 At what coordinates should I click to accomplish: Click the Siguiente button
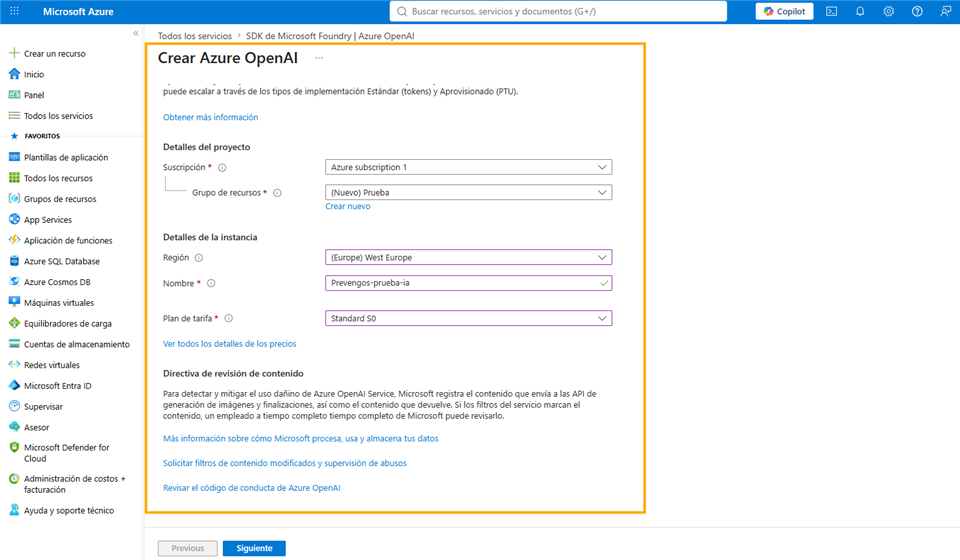pos(254,548)
